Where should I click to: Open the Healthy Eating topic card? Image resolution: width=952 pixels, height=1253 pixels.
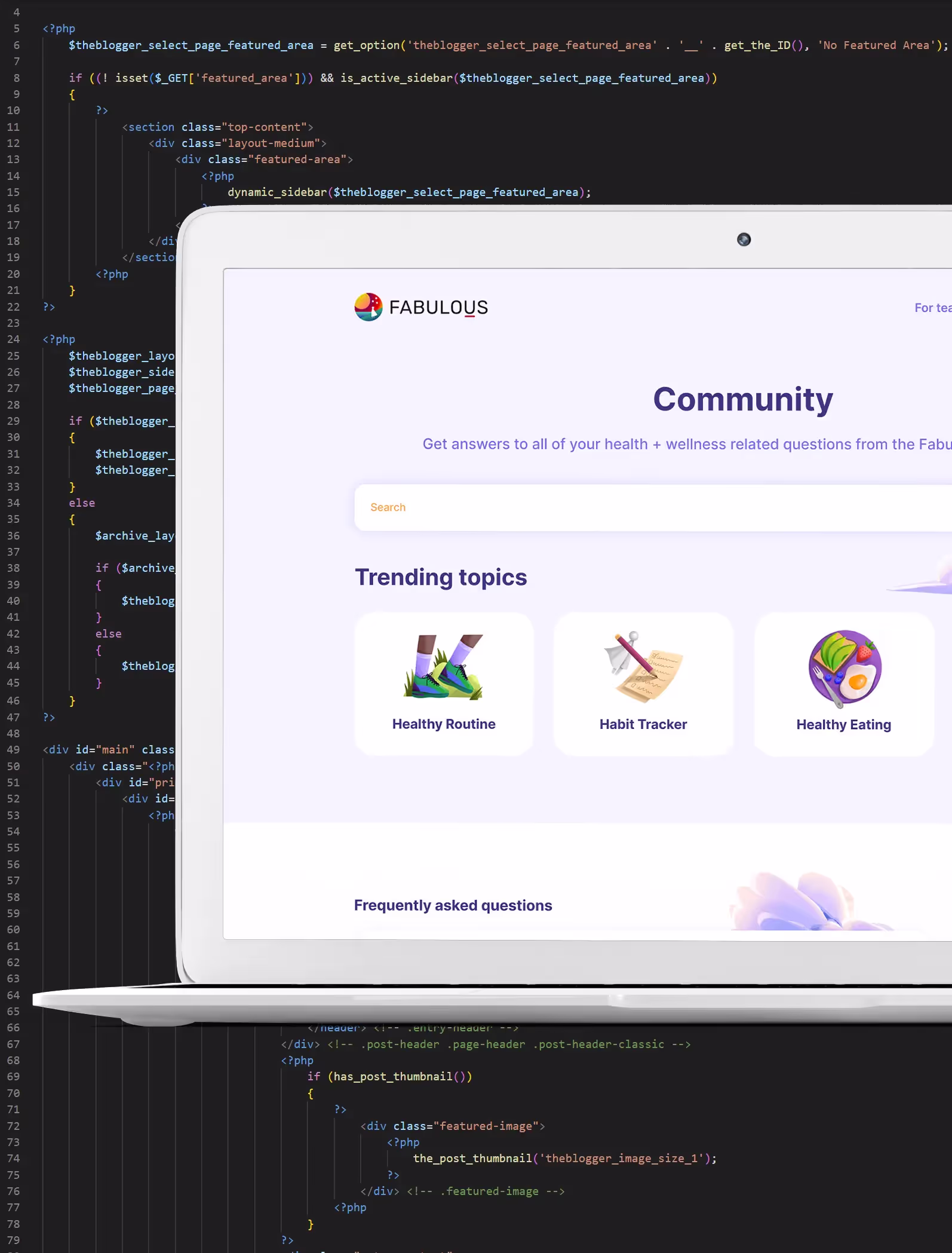point(844,684)
